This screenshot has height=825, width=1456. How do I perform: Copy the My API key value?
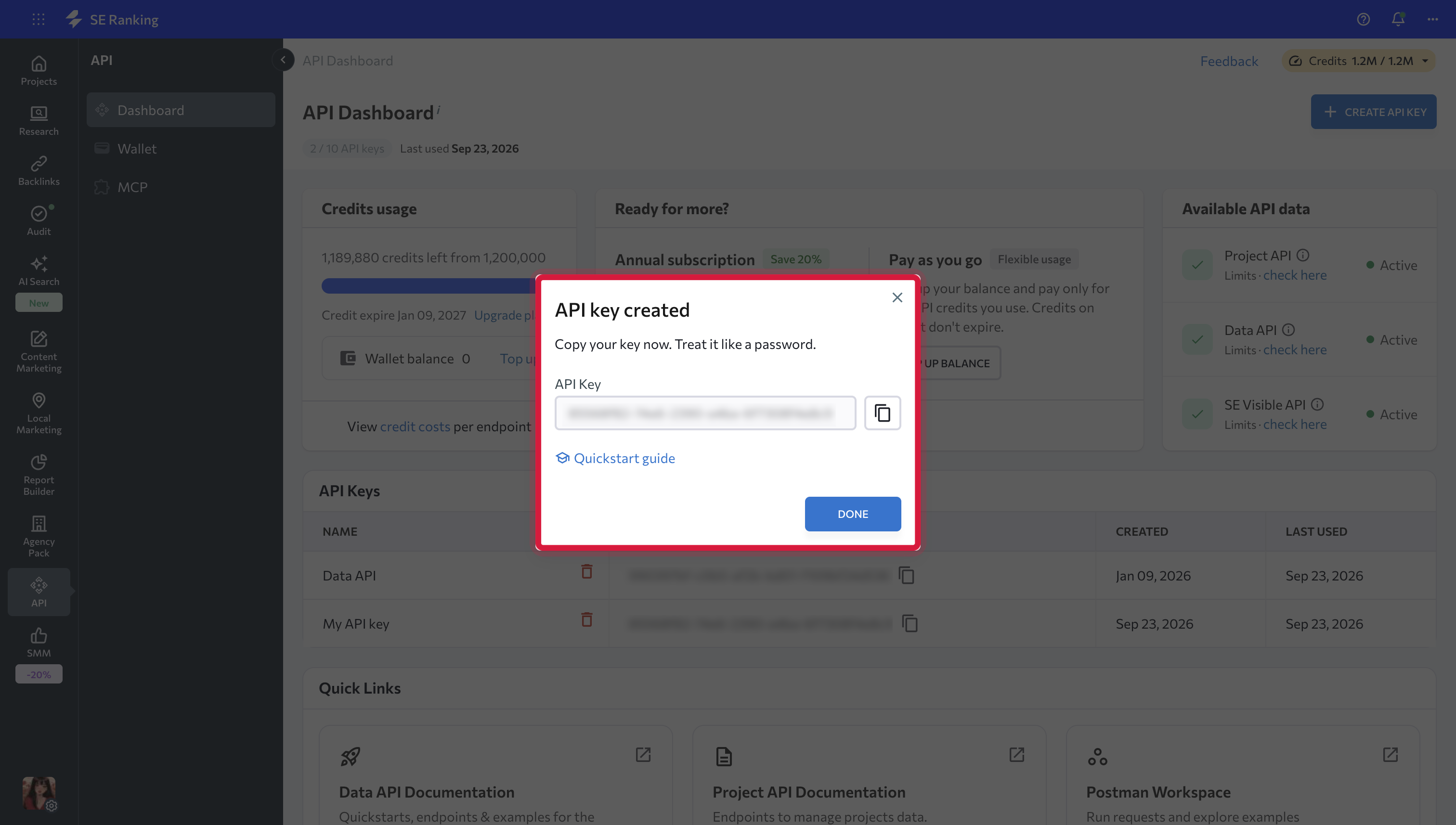910,623
